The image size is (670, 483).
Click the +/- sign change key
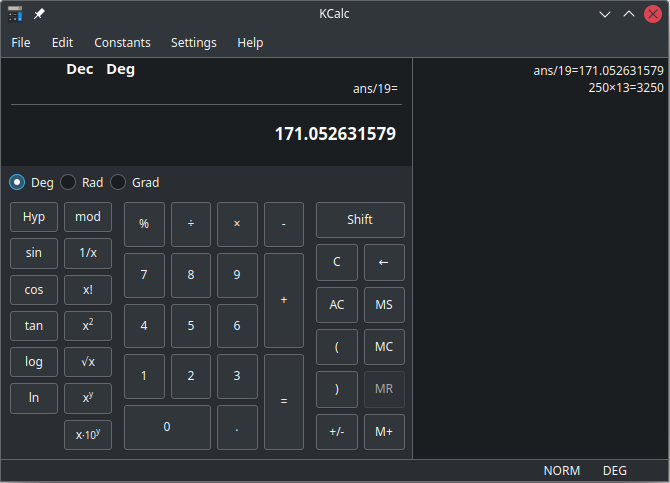(x=337, y=432)
